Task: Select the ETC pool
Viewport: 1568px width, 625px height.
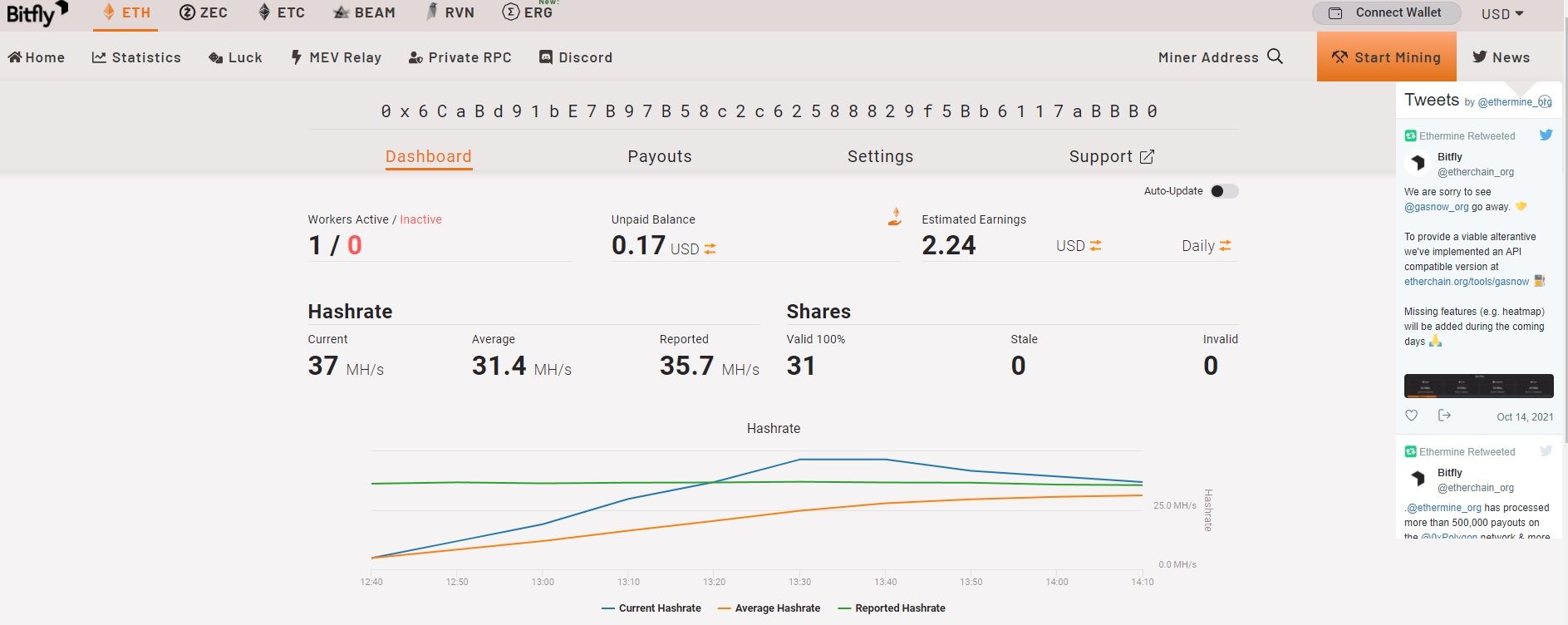Action: (x=281, y=13)
